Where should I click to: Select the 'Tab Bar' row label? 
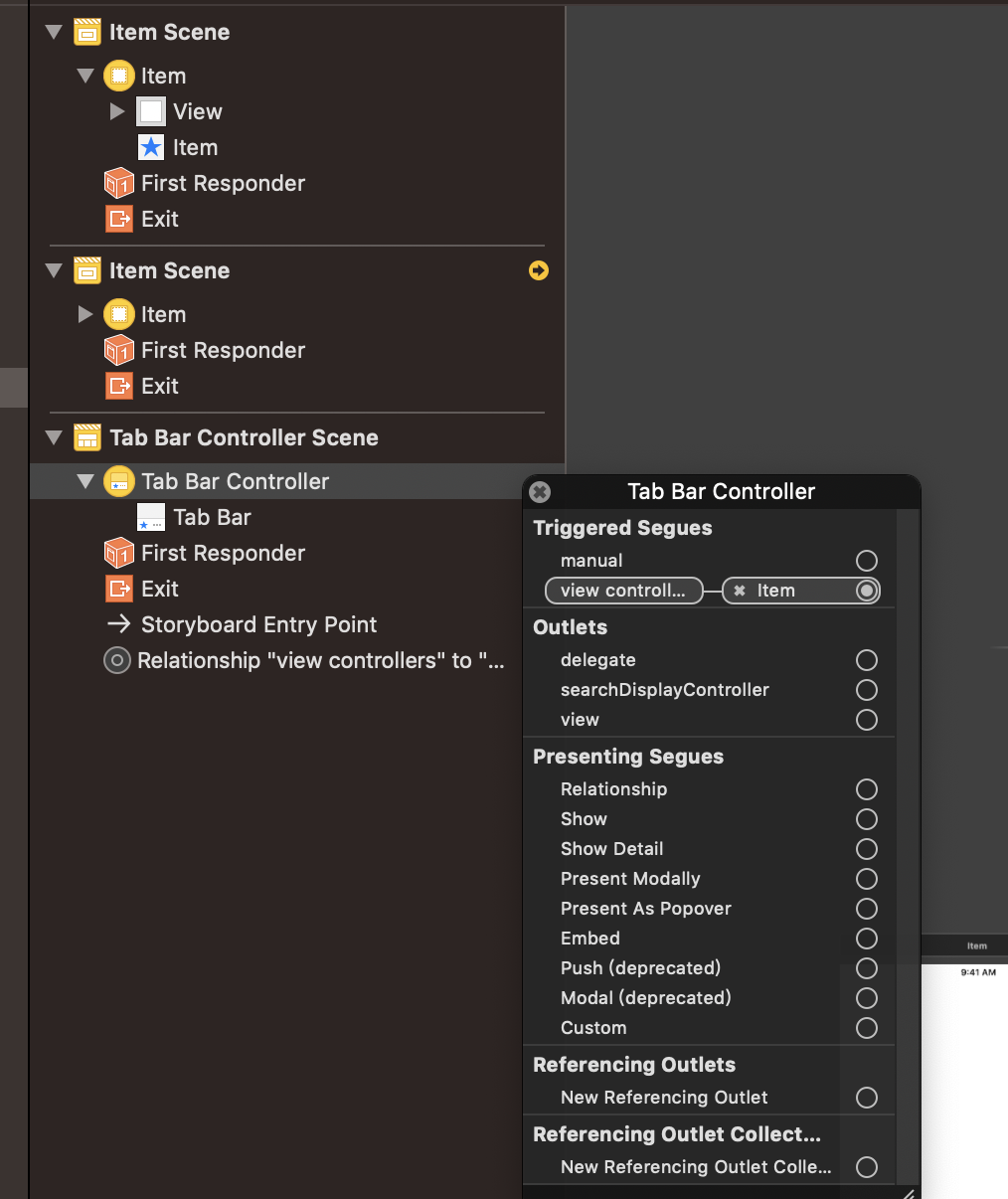[212, 517]
